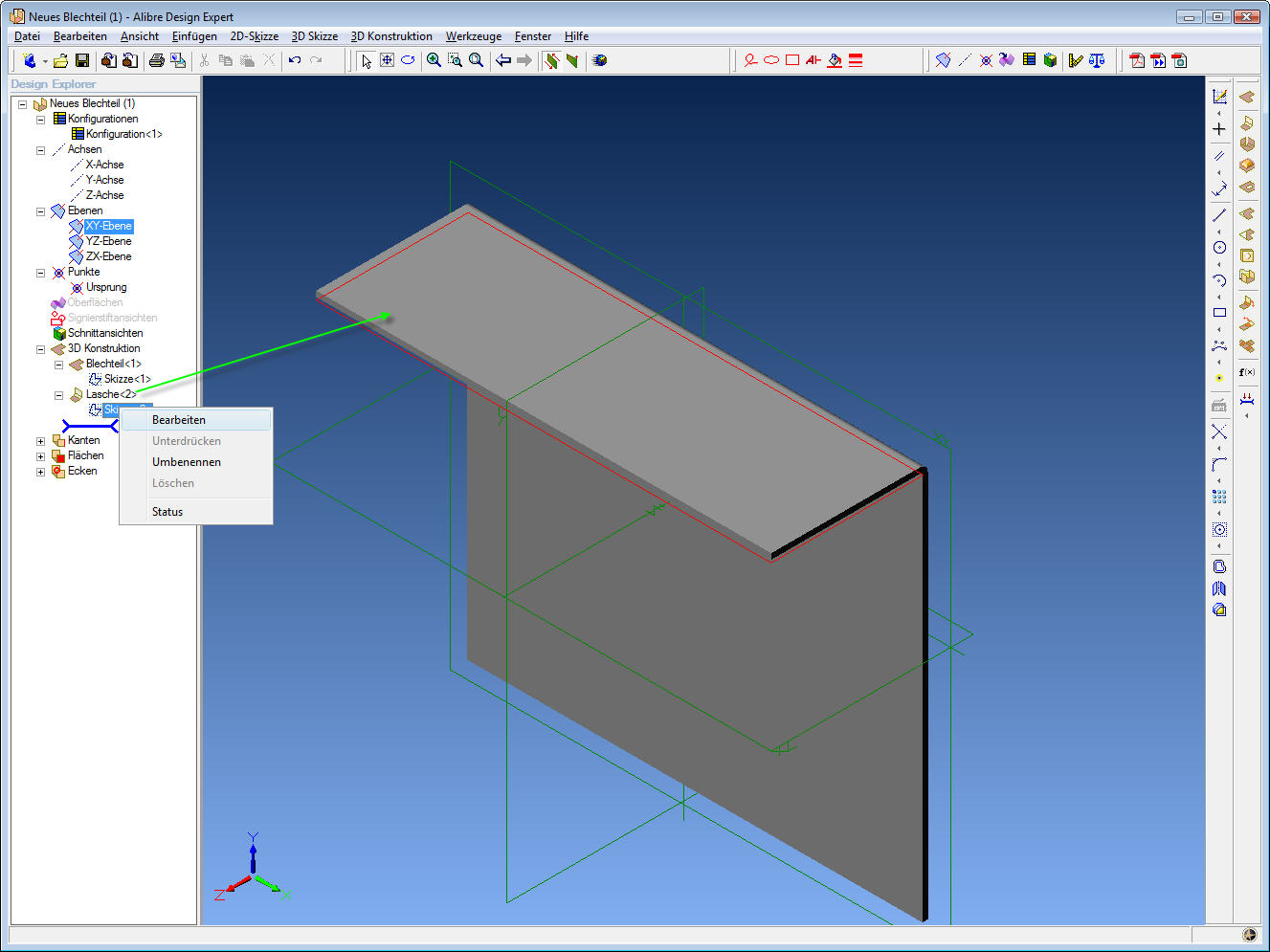Toggle the color properties cube icon
The width and height of the screenshot is (1270, 952).
tap(1050, 60)
